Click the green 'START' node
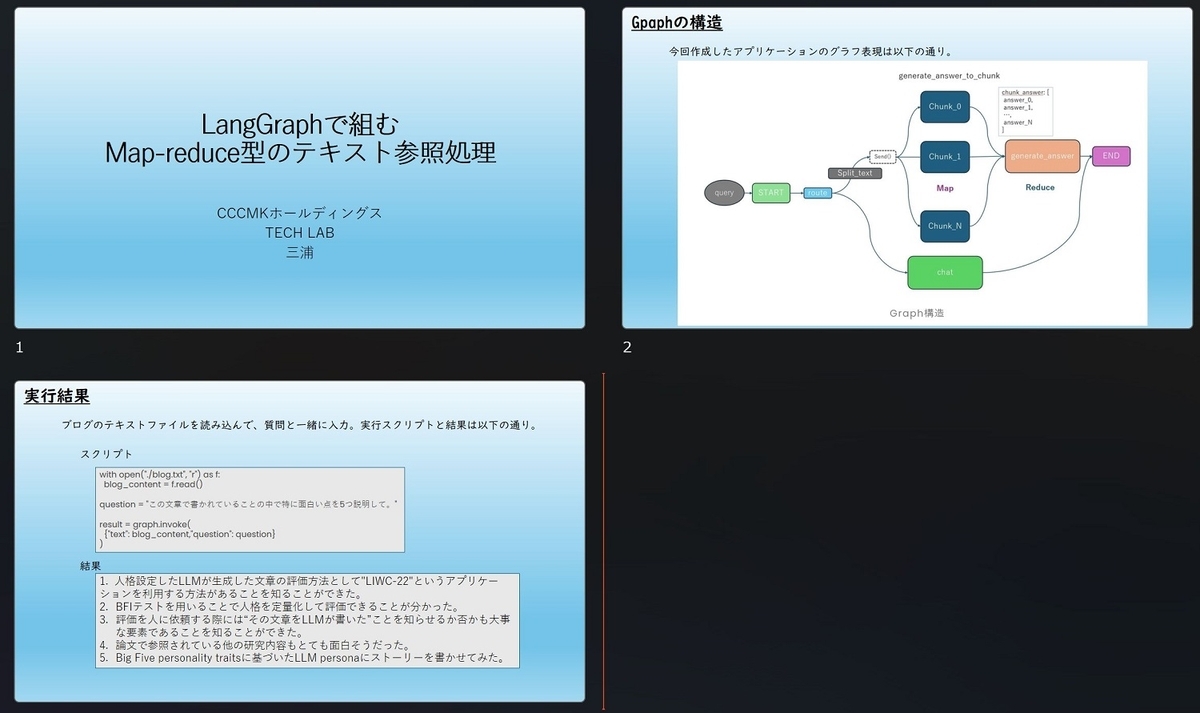Screen dimensions: 1200x713 coord(771,192)
